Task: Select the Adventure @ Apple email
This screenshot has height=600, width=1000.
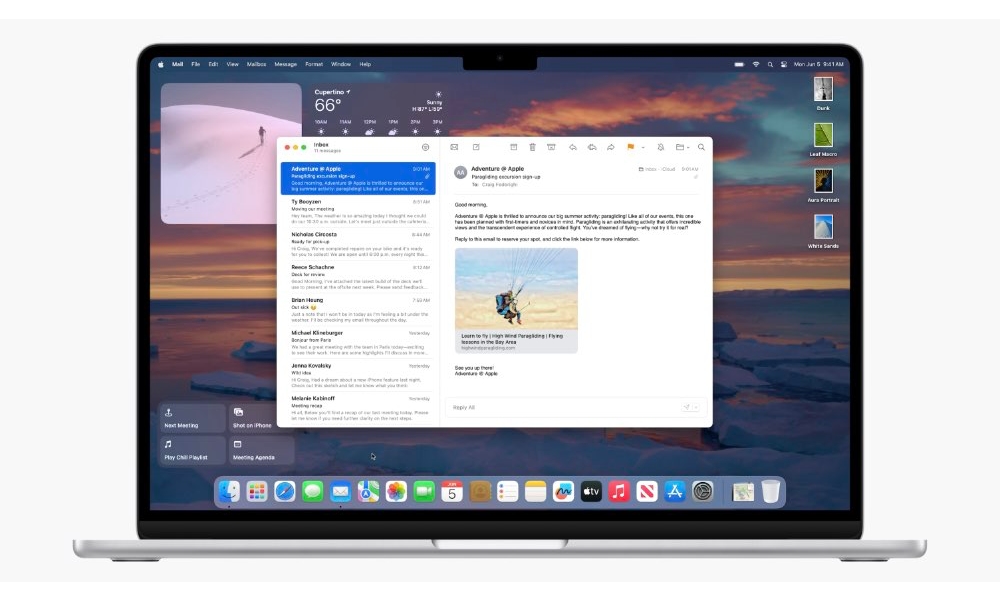Action: coord(358,179)
